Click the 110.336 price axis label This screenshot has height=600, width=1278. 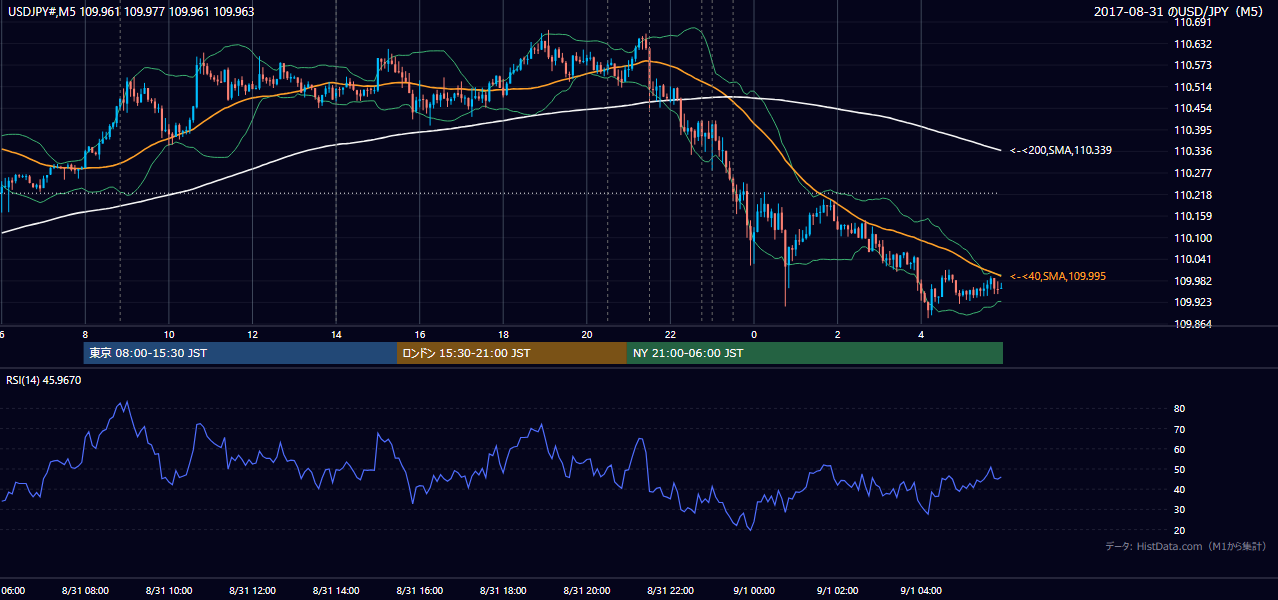(x=1193, y=152)
